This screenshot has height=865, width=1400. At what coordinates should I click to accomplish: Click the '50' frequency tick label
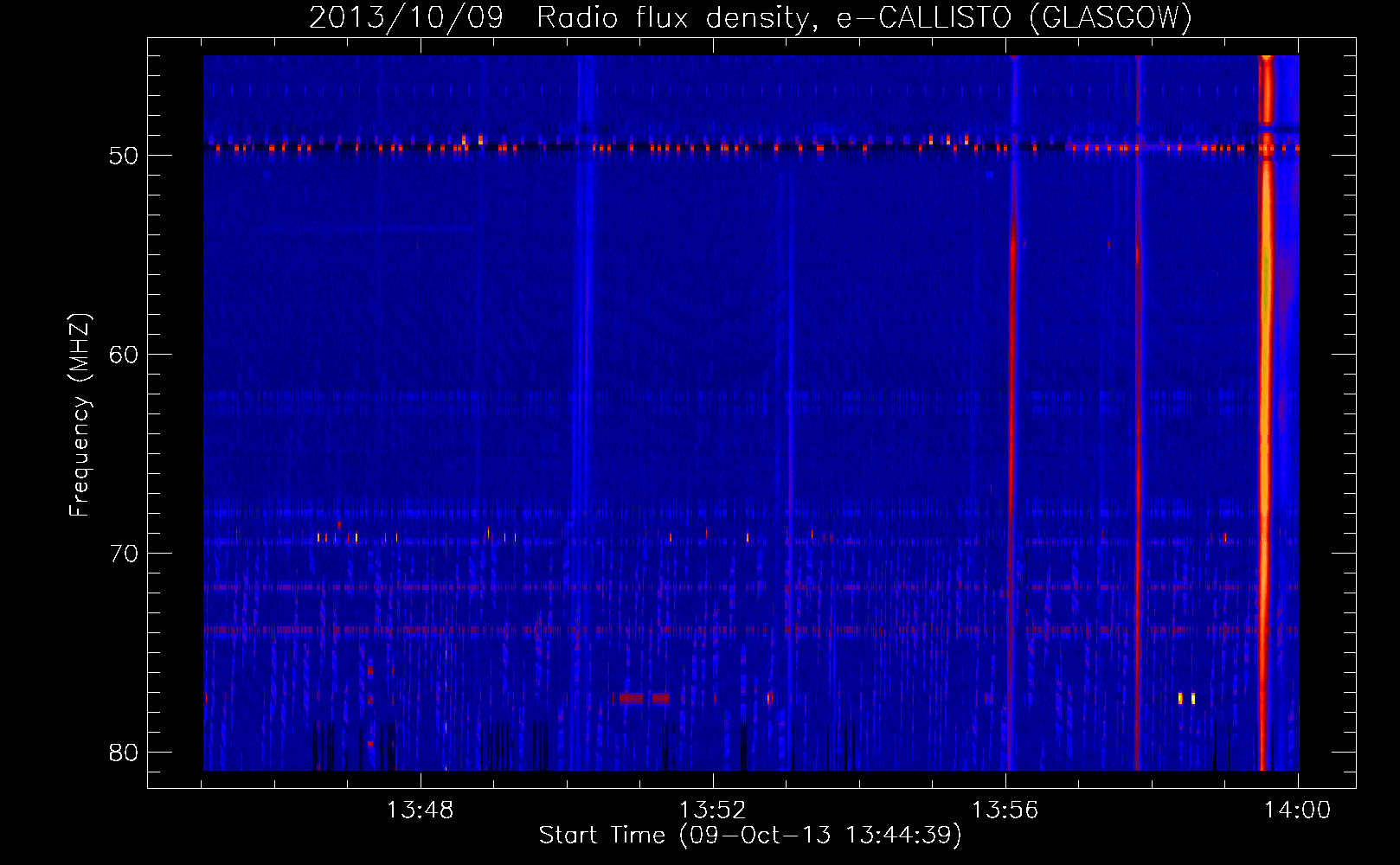124,156
